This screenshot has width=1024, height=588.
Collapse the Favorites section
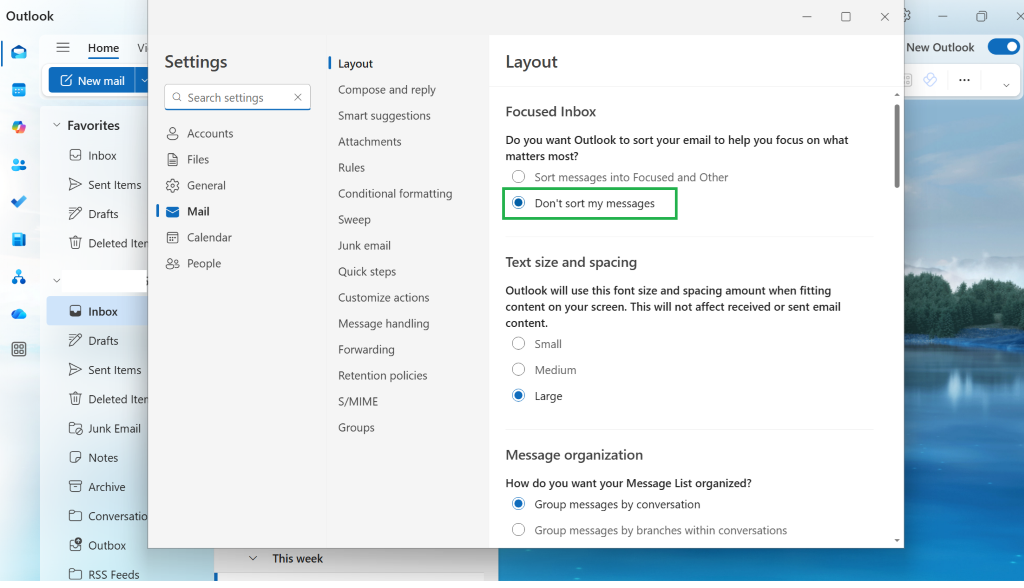tap(57, 125)
